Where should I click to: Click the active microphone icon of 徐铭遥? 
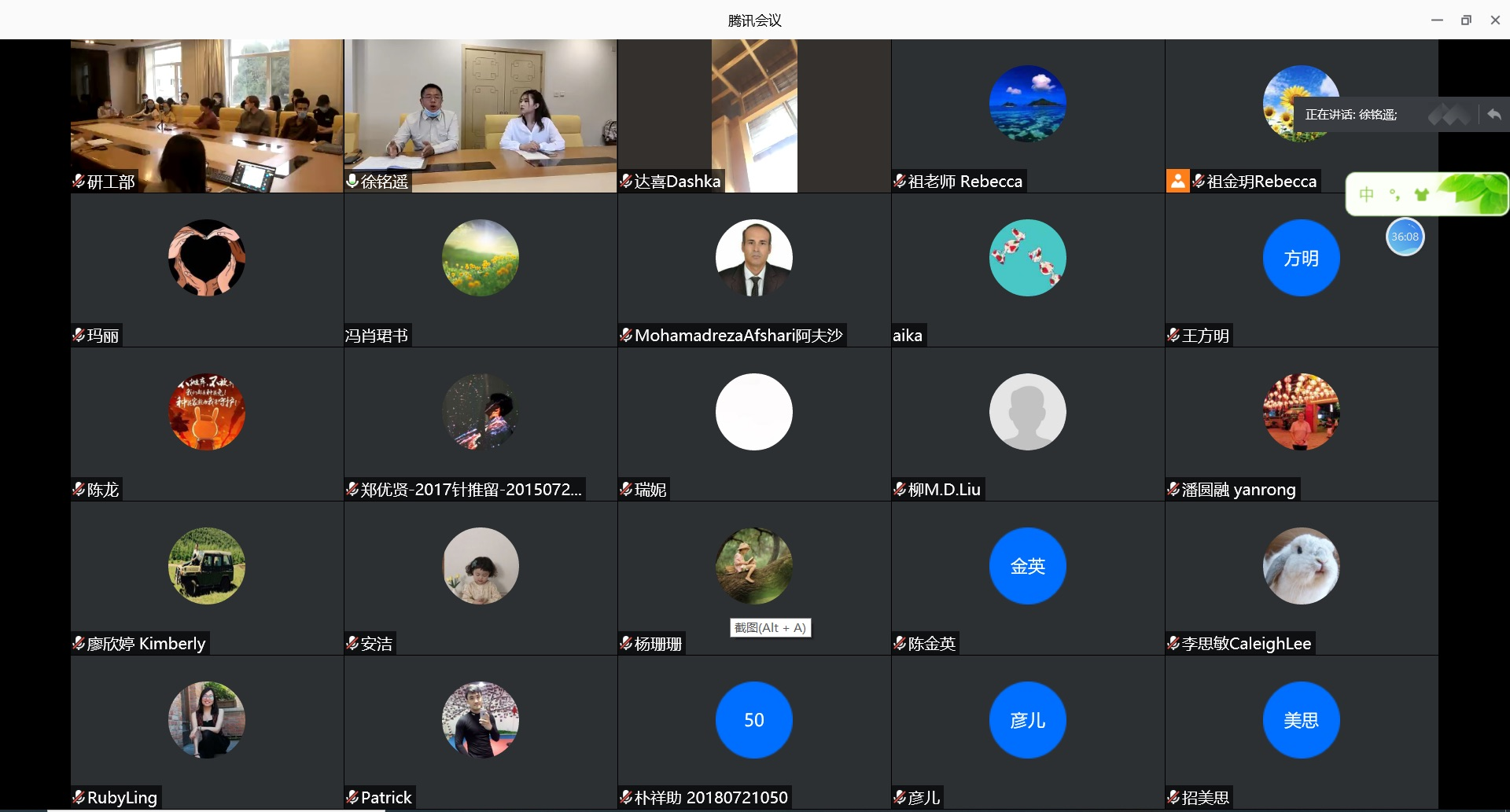(x=352, y=182)
